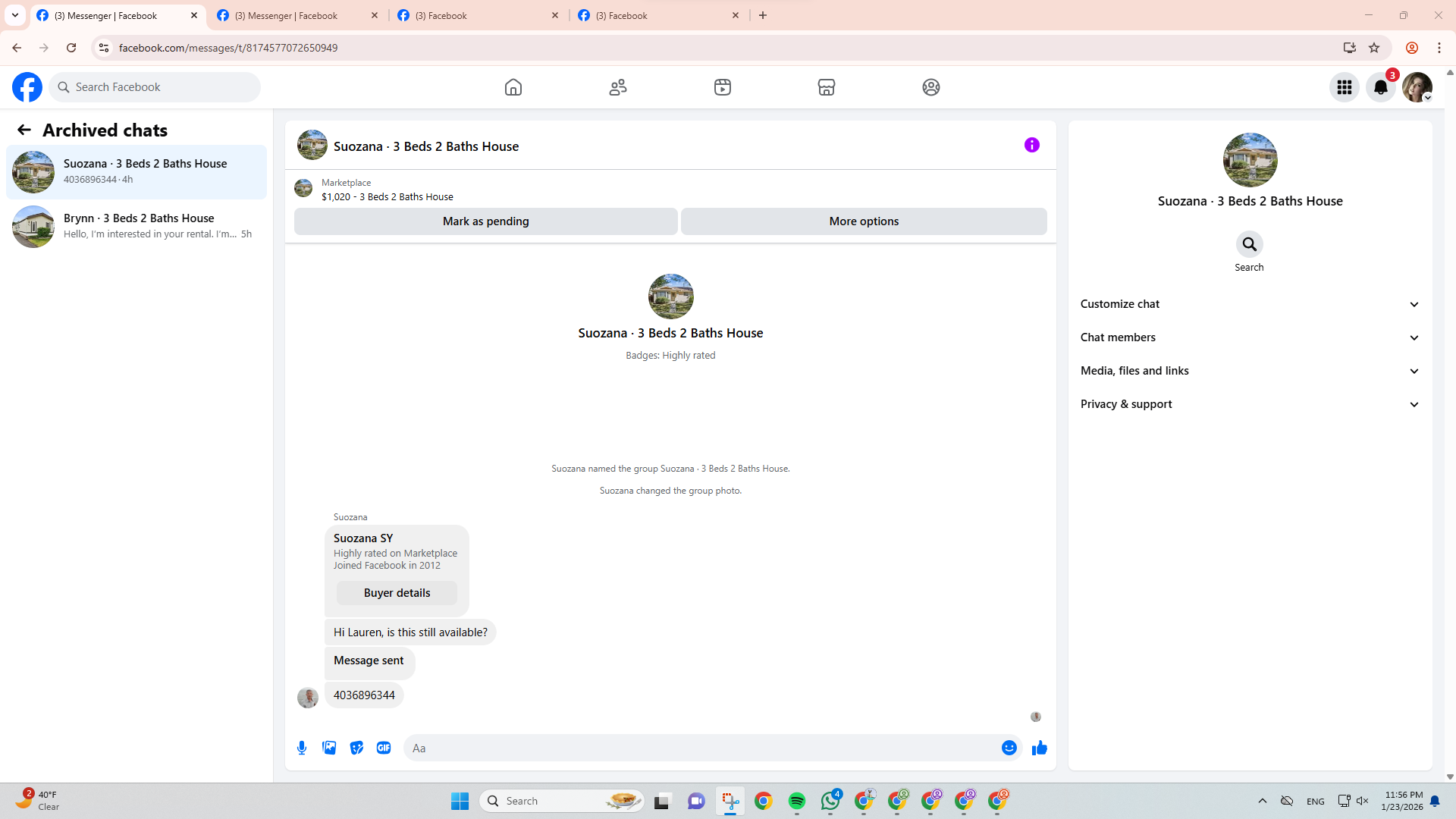Expand Privacy & support section
1456x819 pixels.
1249,404
